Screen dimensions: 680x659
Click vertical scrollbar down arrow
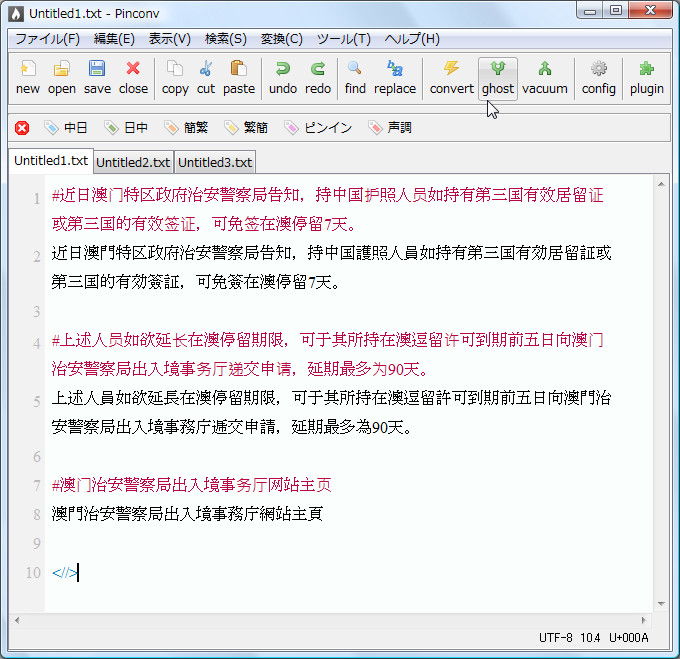coord(661,604)
